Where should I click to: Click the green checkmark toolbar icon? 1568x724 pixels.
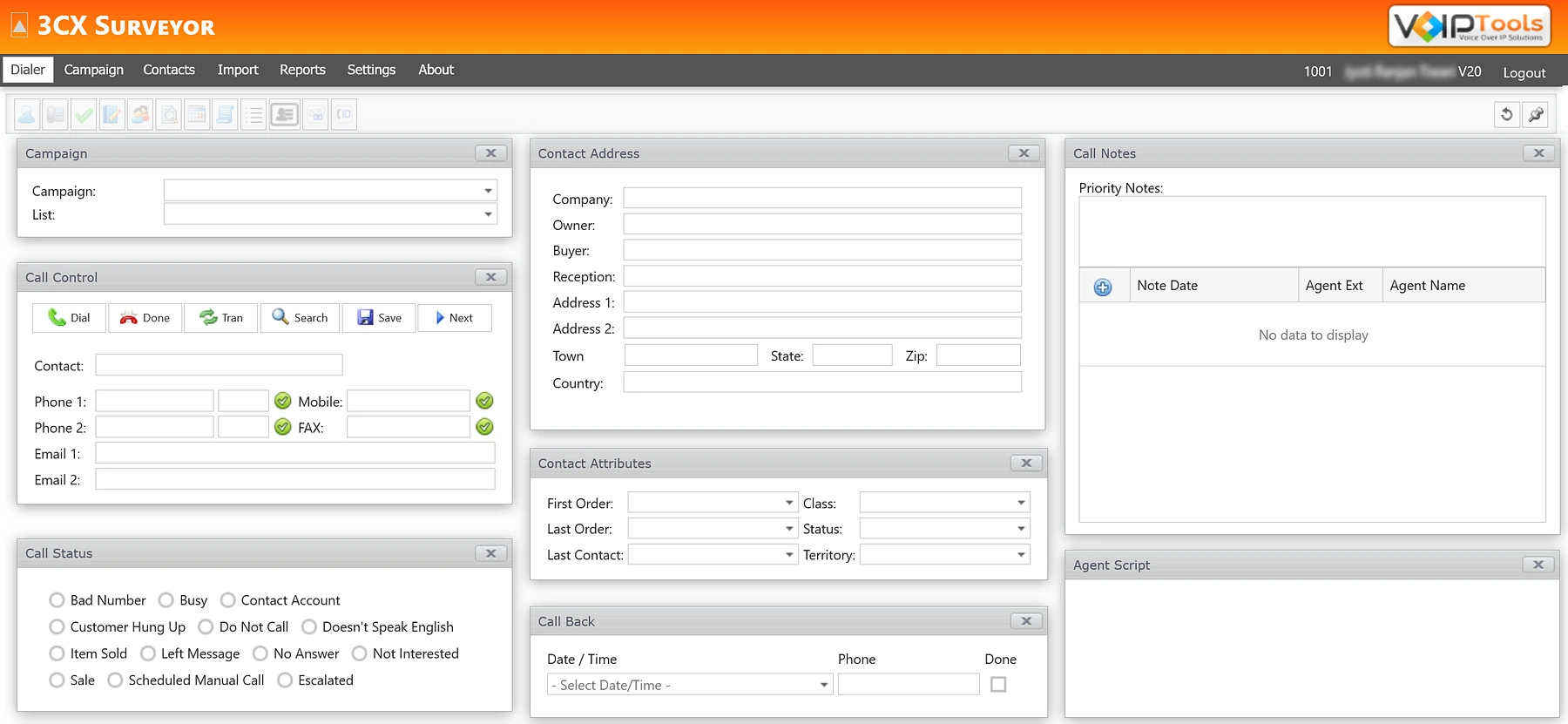click(84, 114)
